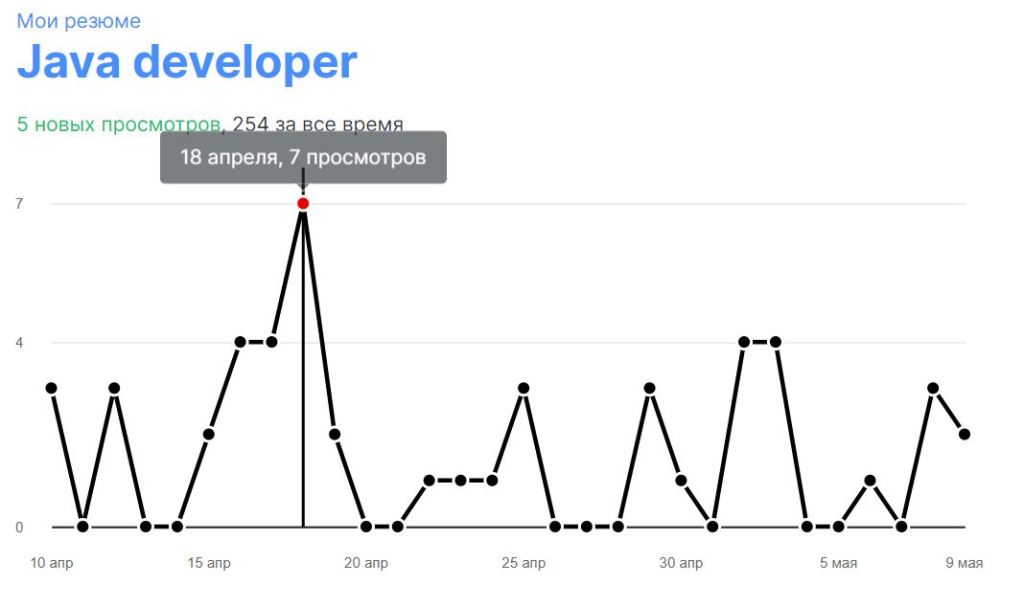This screenshot has height=607, width=1024.
Task: Click the 20 апр x-axis label
Action: (366, 564)
